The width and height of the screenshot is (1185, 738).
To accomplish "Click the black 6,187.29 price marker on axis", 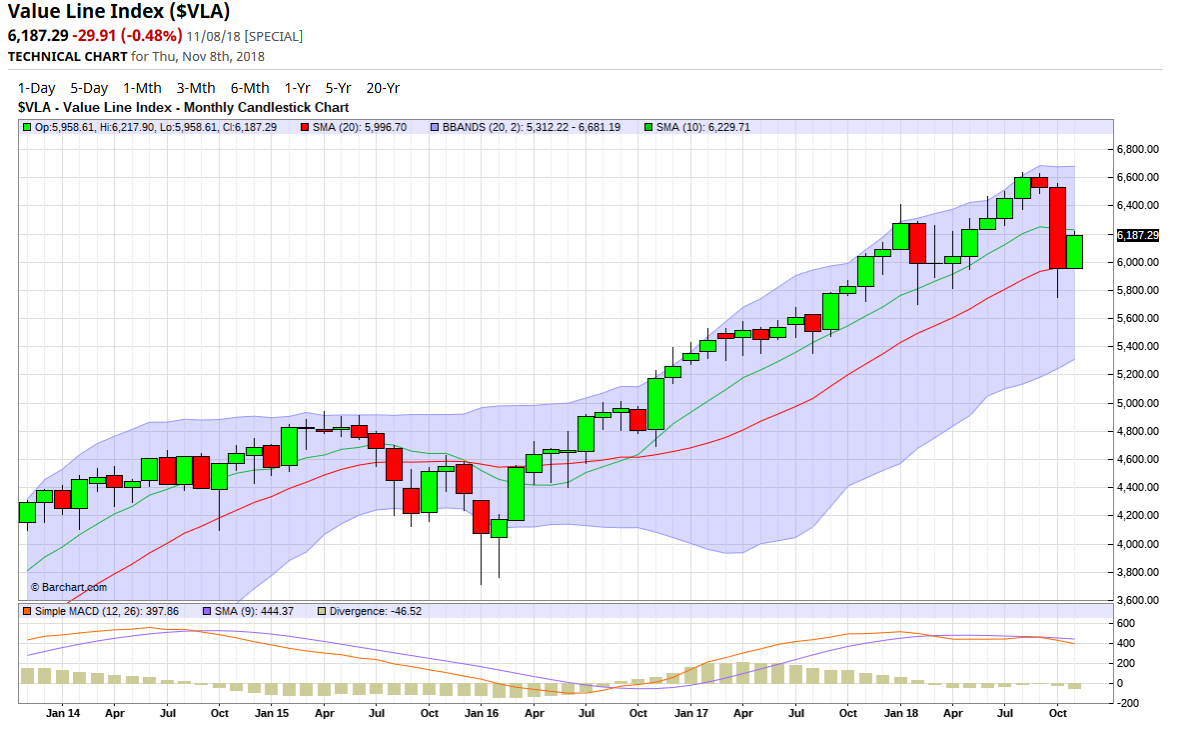I will pos(1137,236).
